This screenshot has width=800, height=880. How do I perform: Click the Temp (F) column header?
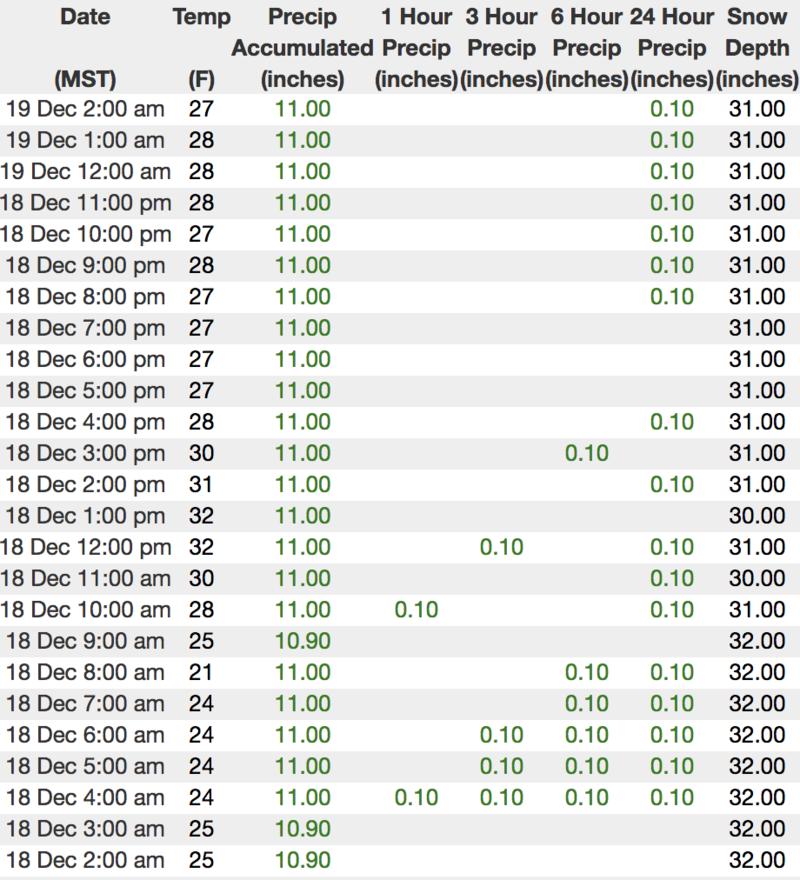[201, 47]
